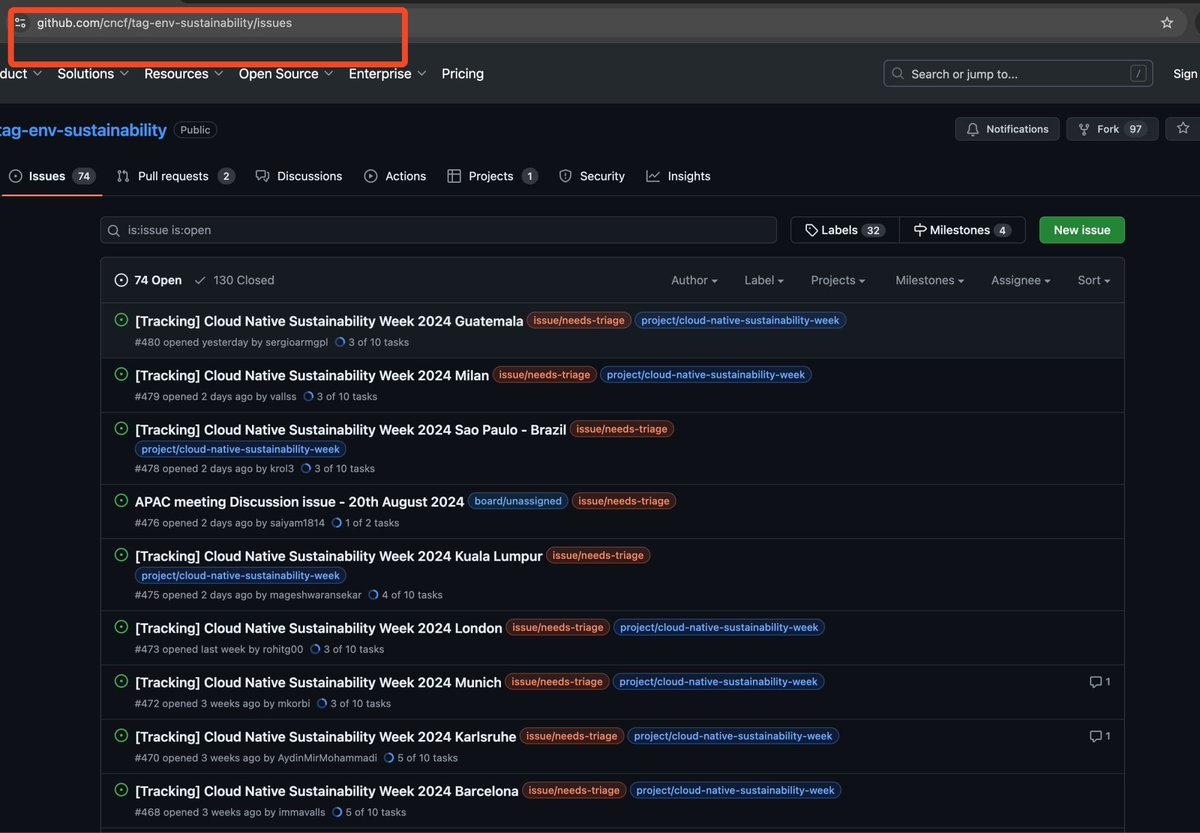Click the Fork button

(x=1112, y=129)
